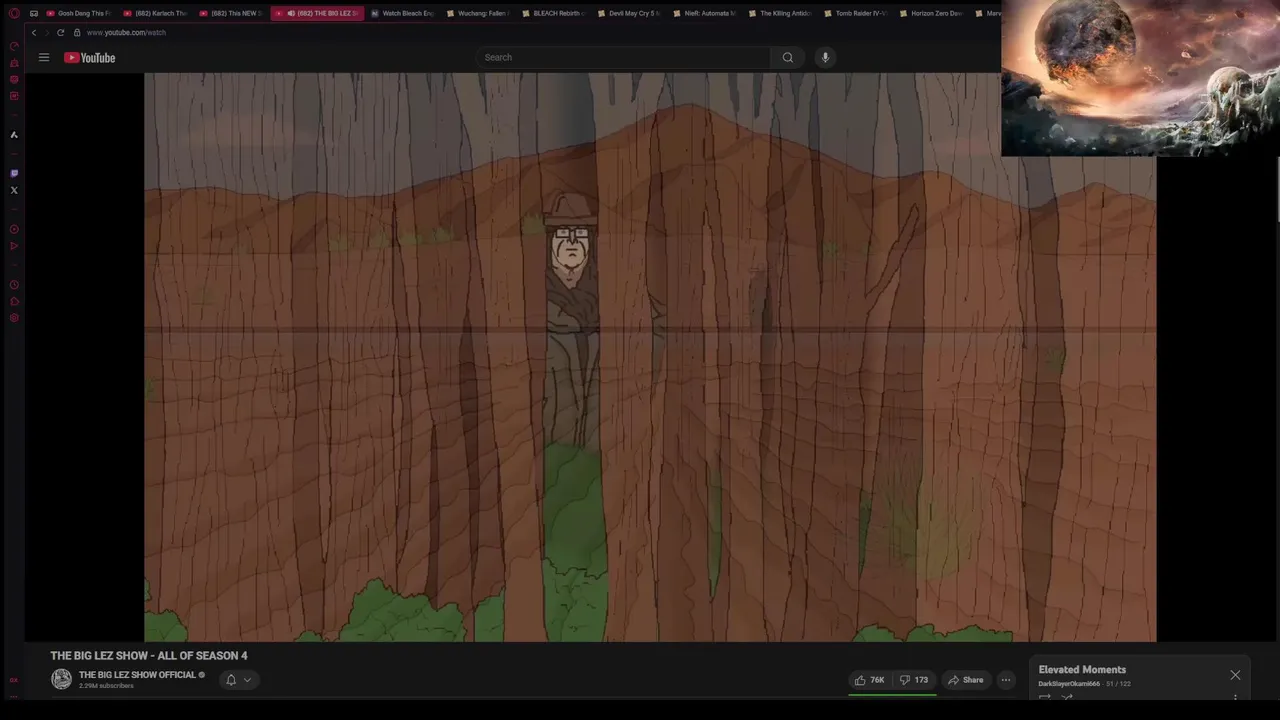The height and width of the screenshot is (720, 1280).
Task: Switch to the 'NieR: Automata' tab
Action: click(706, 13)
